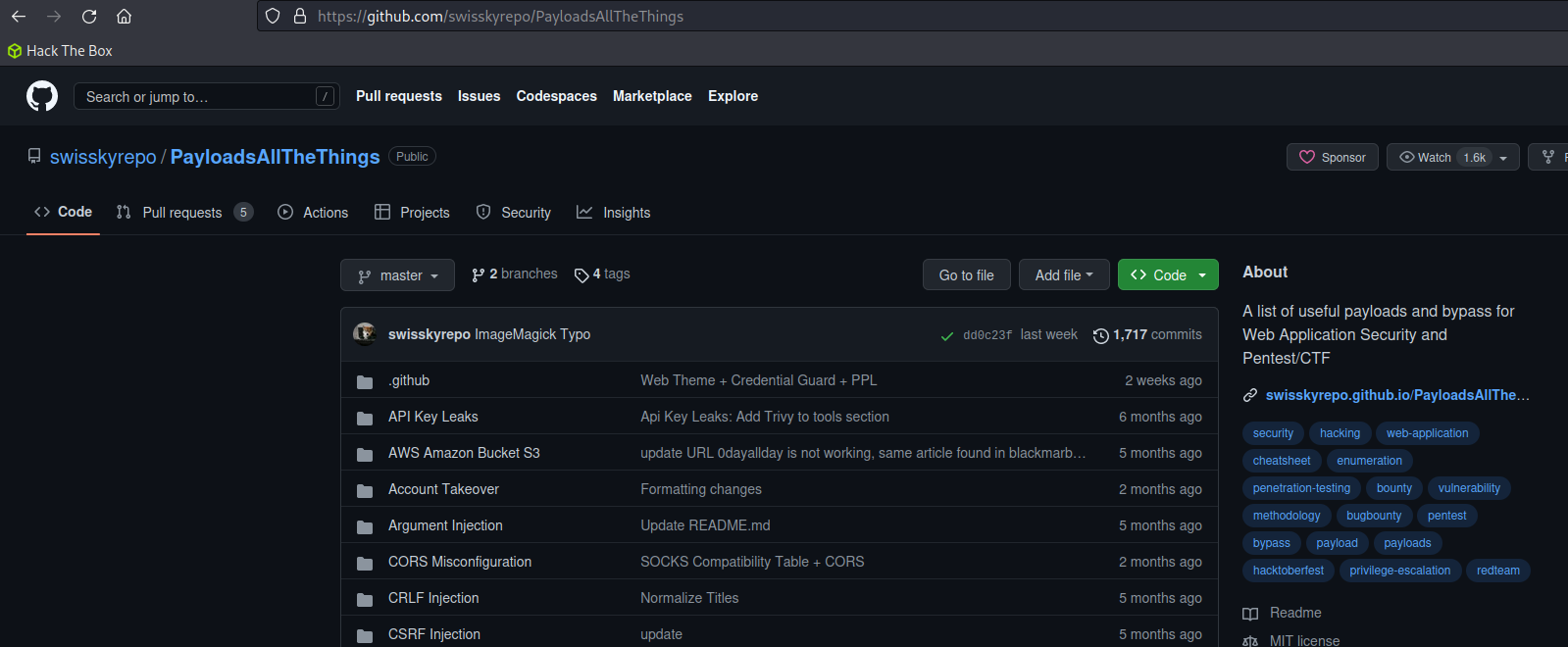Screen dimensions: 1568x647
Task: Click the redteam topic tag
Action: tap(1498, 571)
